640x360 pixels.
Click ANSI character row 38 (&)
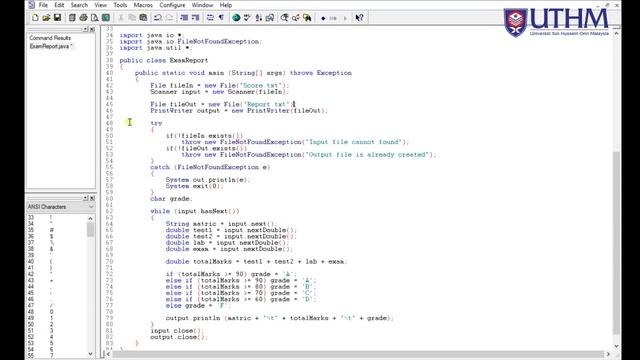coord(56,249)
